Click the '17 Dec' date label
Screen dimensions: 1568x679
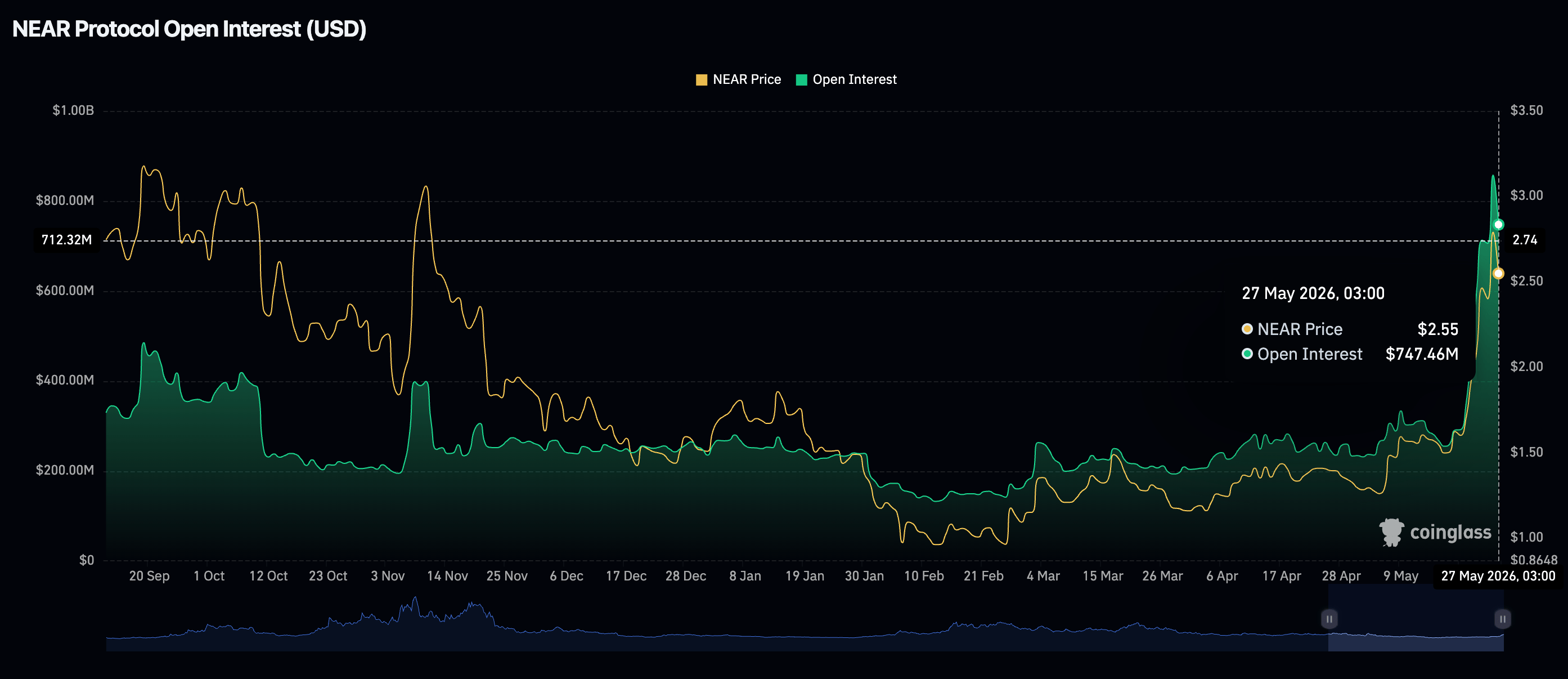pyautogui.click(x=626, y=576)
